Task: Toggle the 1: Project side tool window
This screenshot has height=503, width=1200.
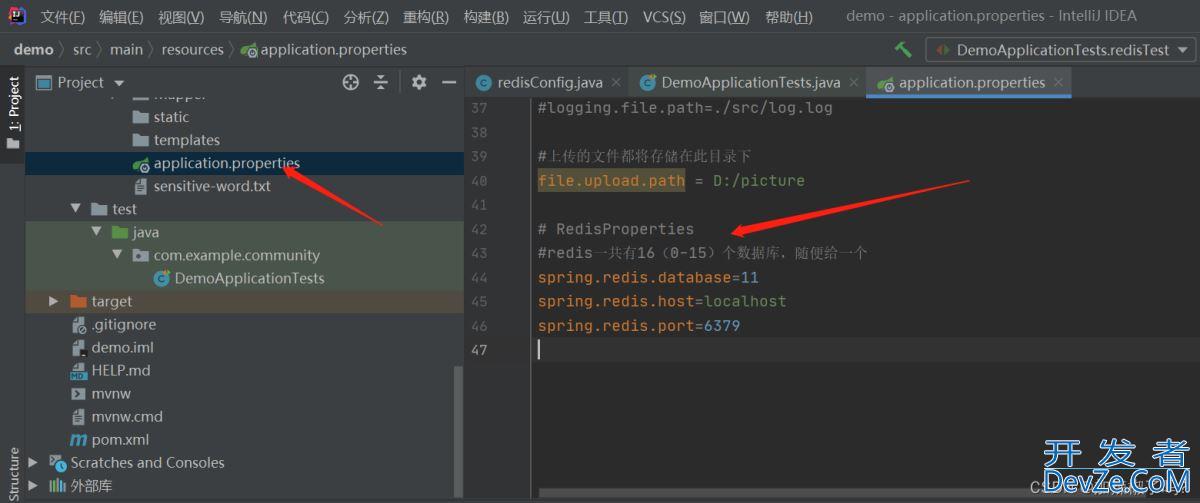Action: [x=13, y=112]
